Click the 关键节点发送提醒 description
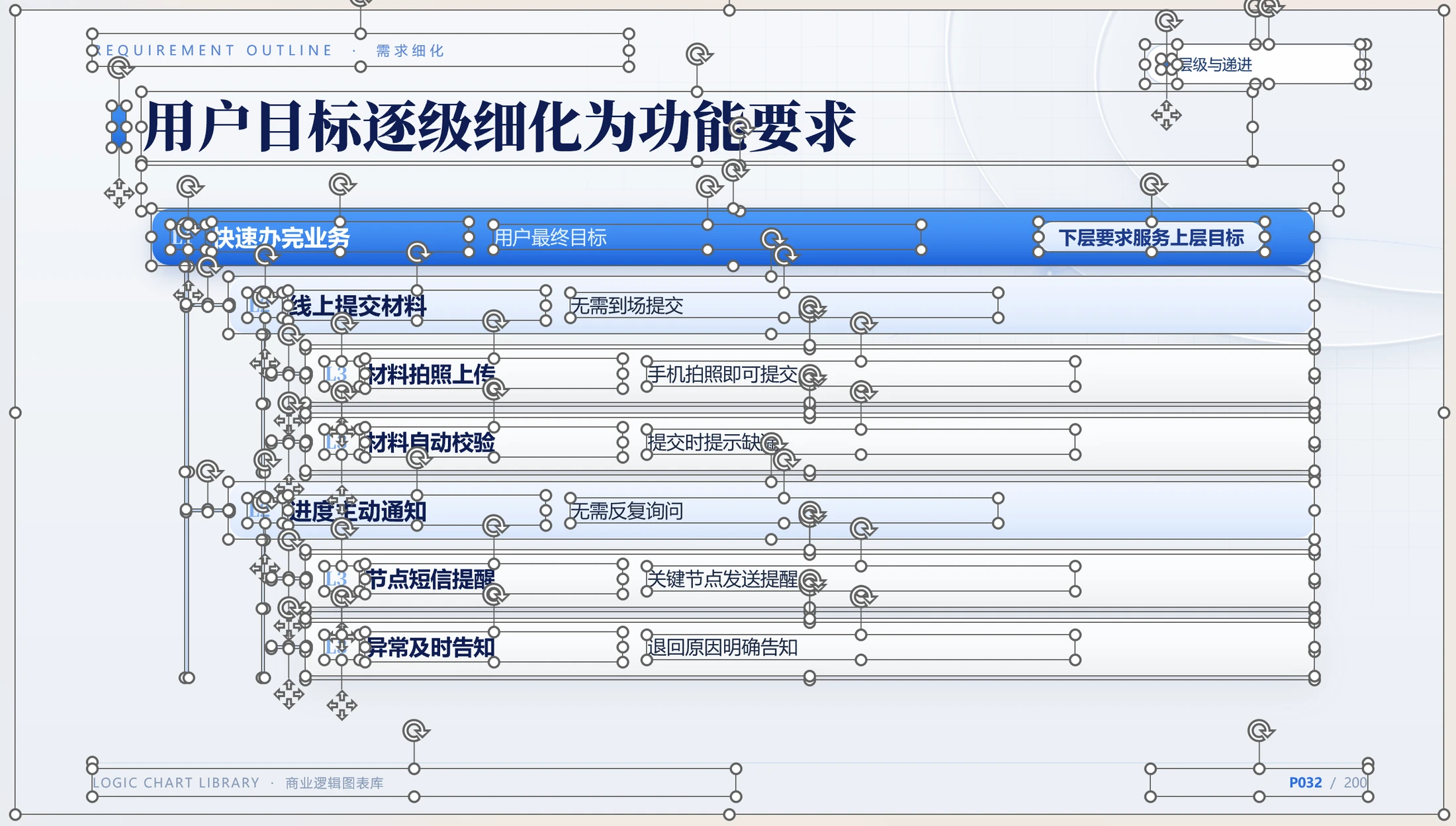This screenshot has height=826, width=1456. (723, 579)
